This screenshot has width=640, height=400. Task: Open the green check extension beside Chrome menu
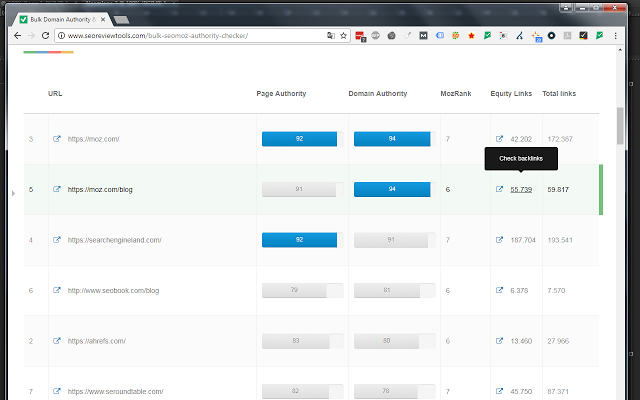pyautogui.click(x=599, y=36)
